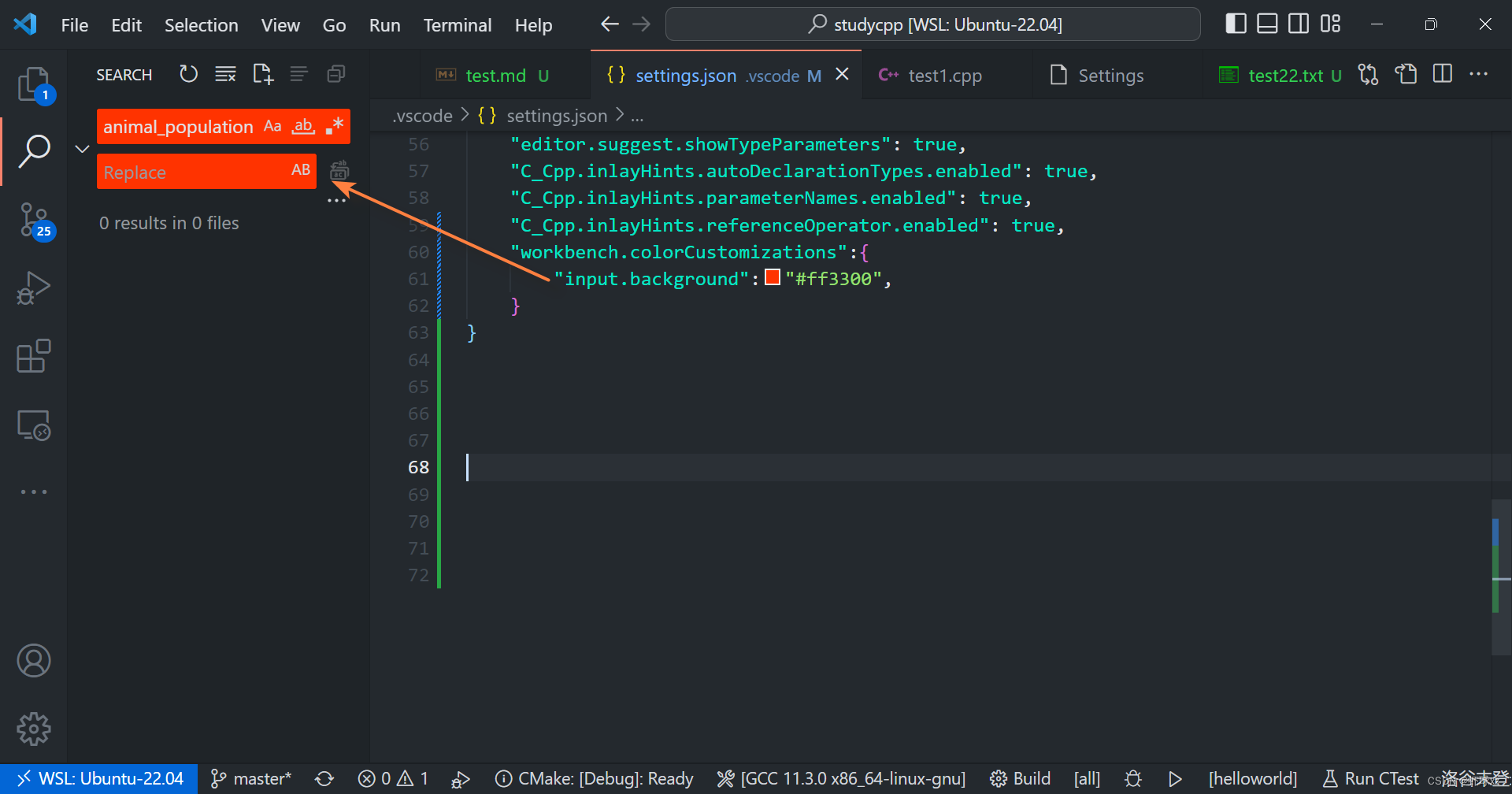
Task: Click the studycpp command center search box
Action: [932, 24]
